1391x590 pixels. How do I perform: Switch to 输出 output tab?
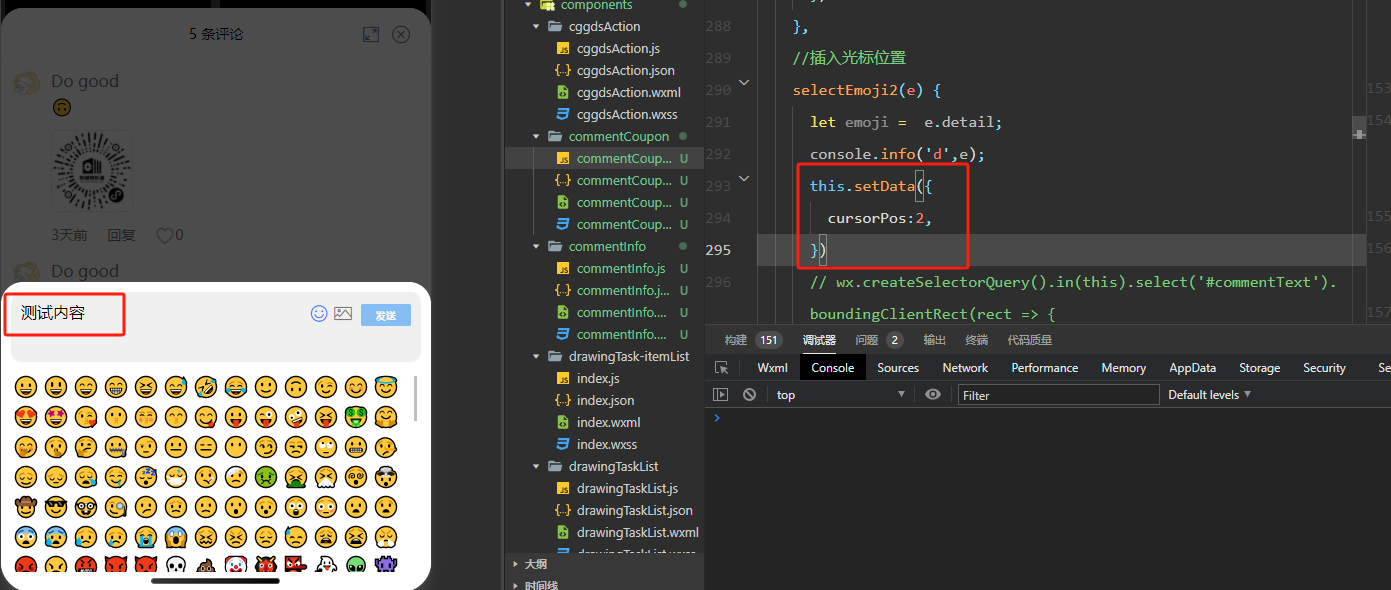tap(934, 340)
